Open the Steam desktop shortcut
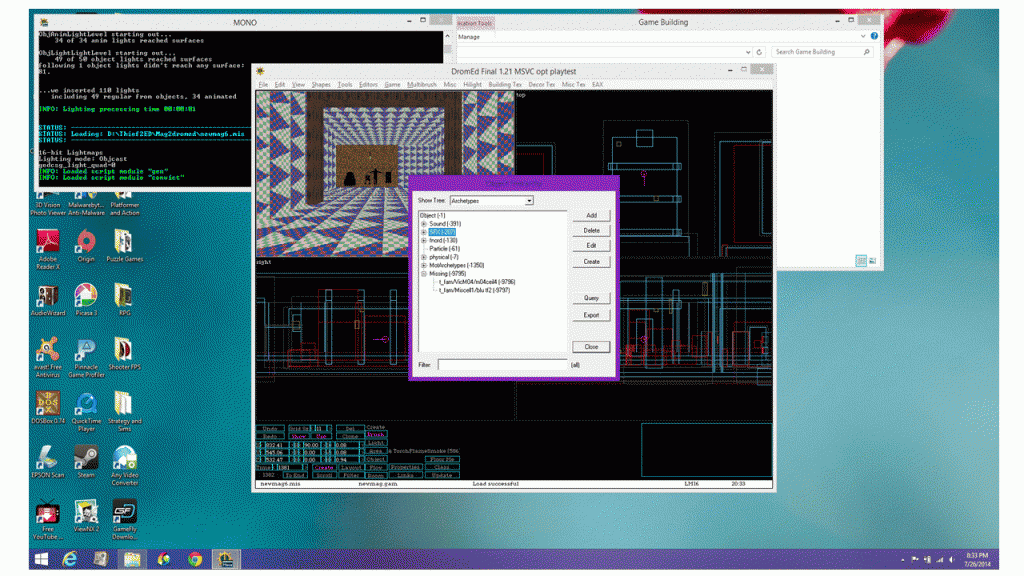Screen dimensions: 1024x576 point(85,458)
